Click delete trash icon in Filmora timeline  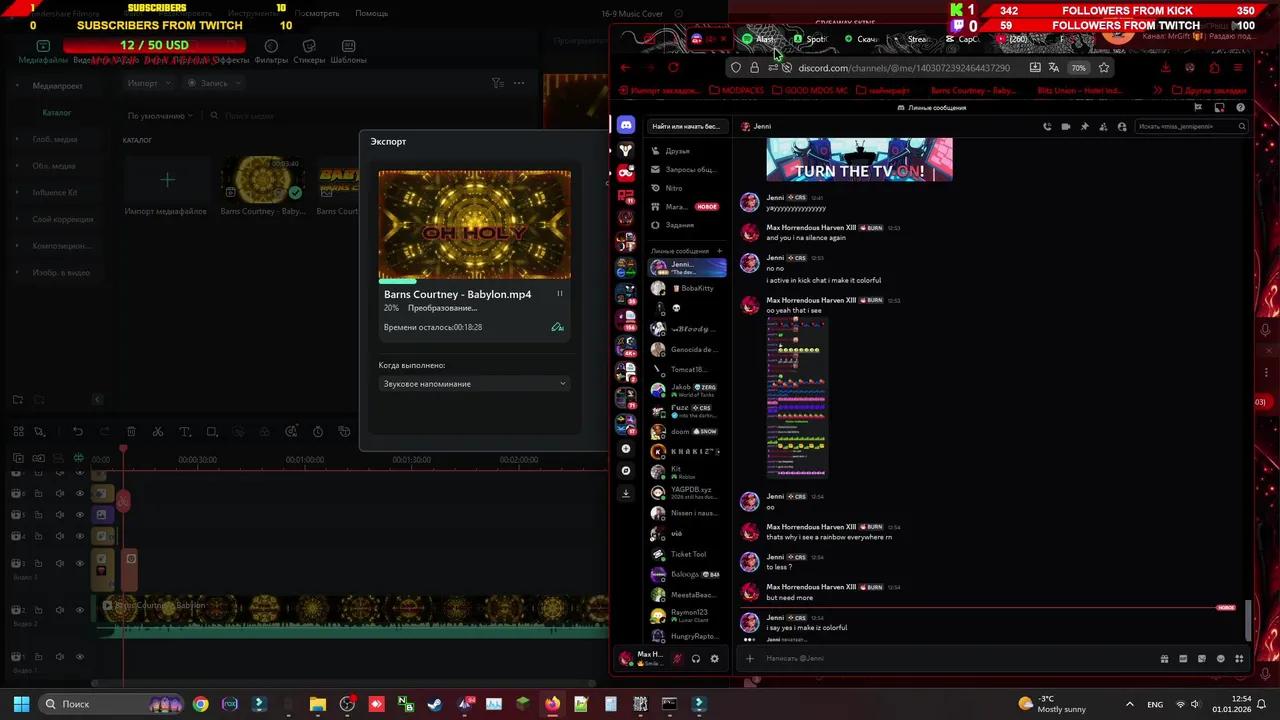coord(131,432)
